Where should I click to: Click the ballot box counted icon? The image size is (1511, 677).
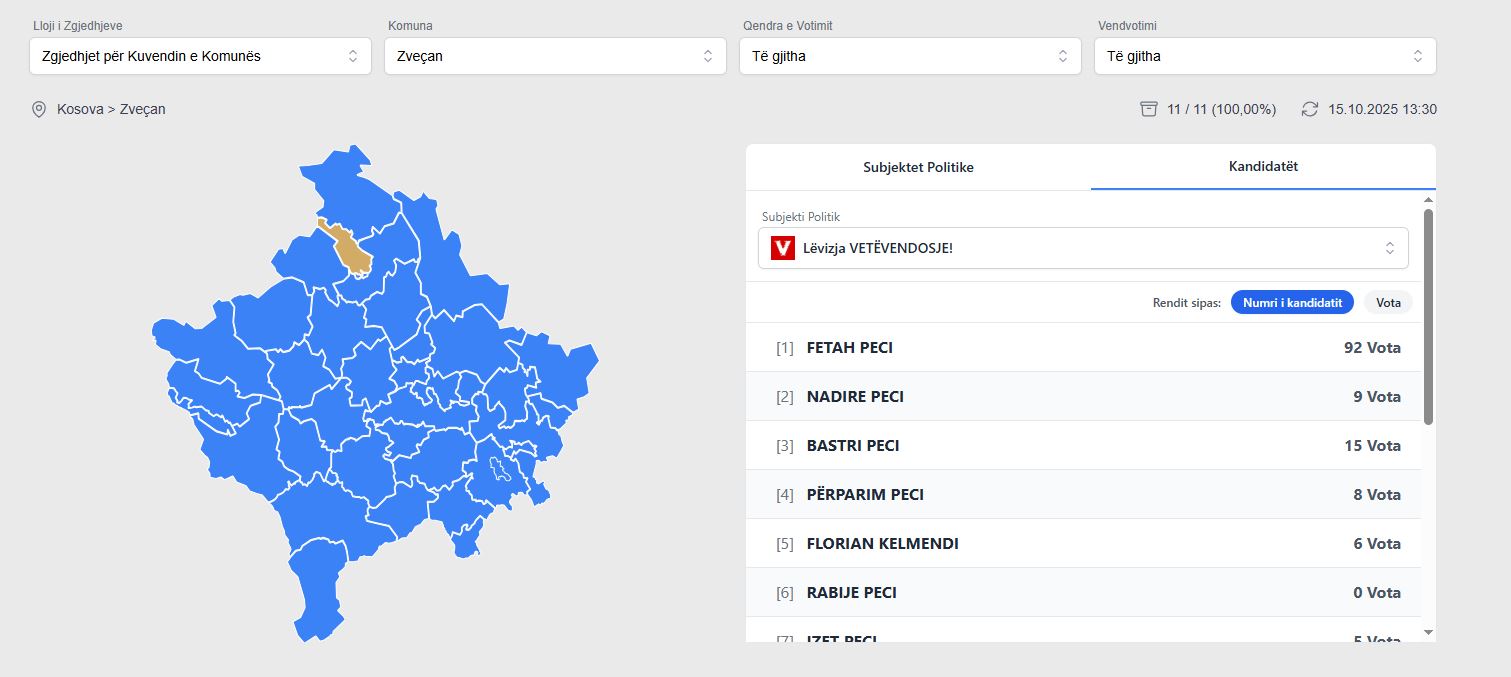[1149, 109]
